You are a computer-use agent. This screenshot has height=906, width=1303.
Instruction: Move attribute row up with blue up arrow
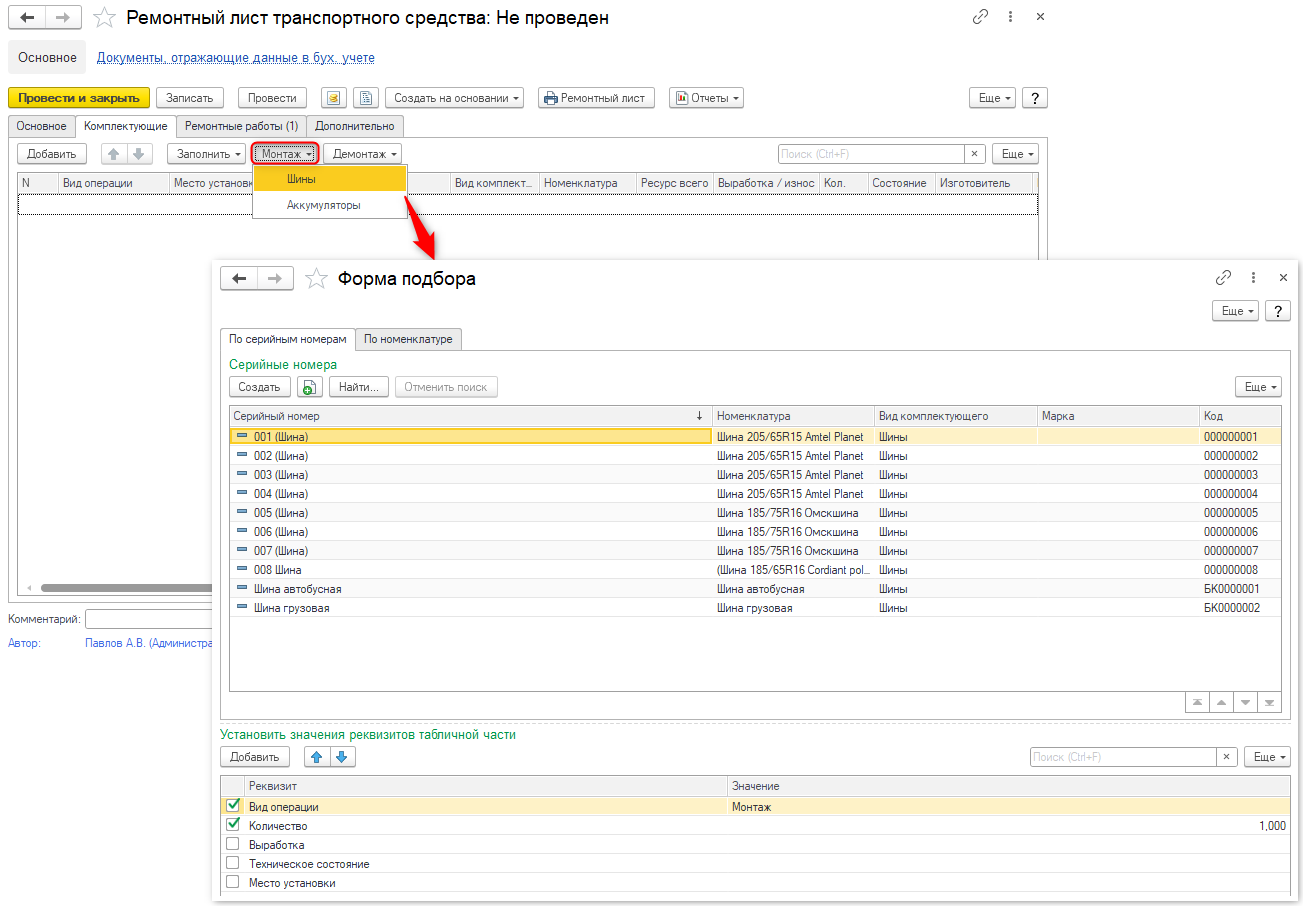[317, 757]
